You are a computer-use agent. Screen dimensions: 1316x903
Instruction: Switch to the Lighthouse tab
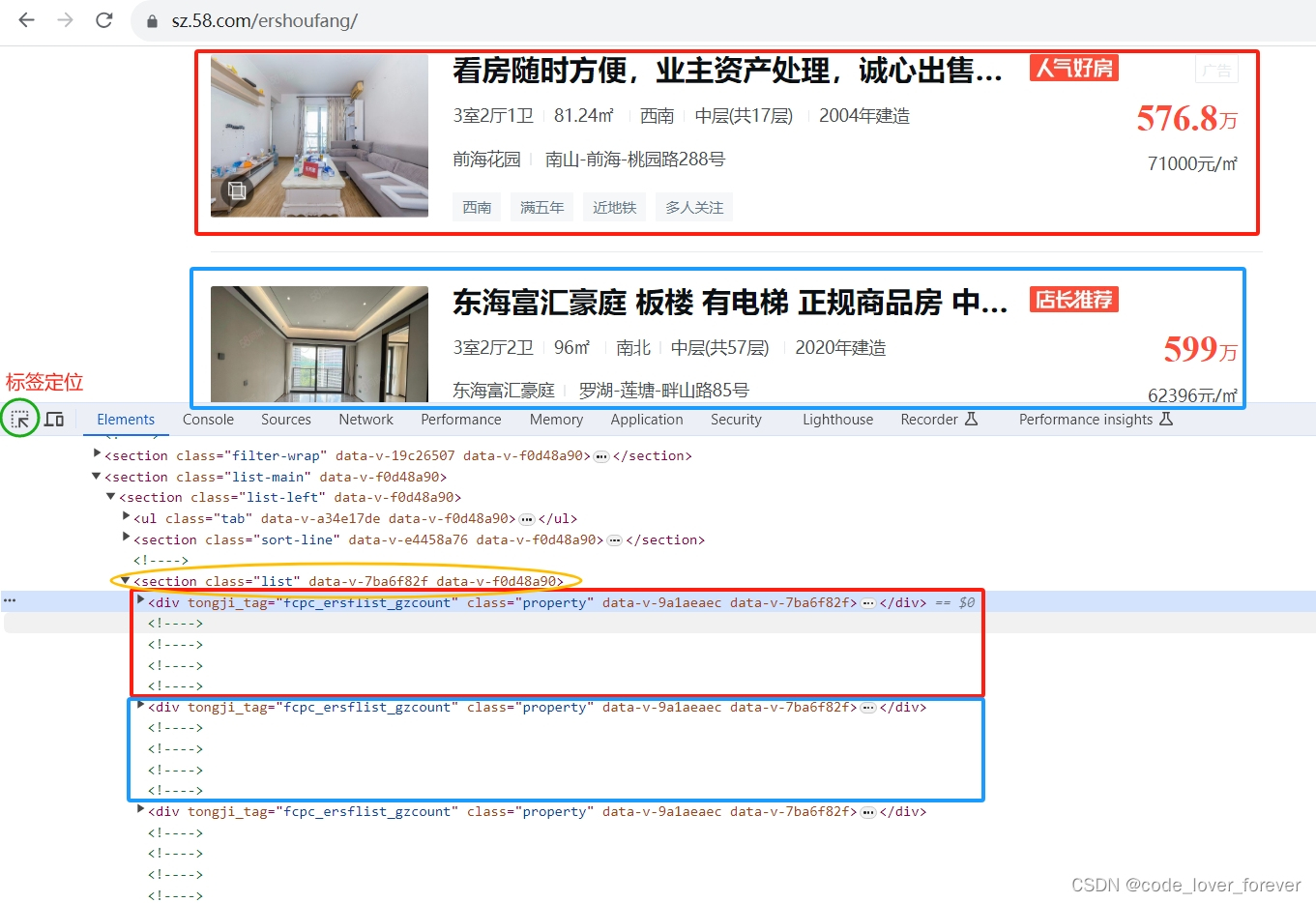837,420
